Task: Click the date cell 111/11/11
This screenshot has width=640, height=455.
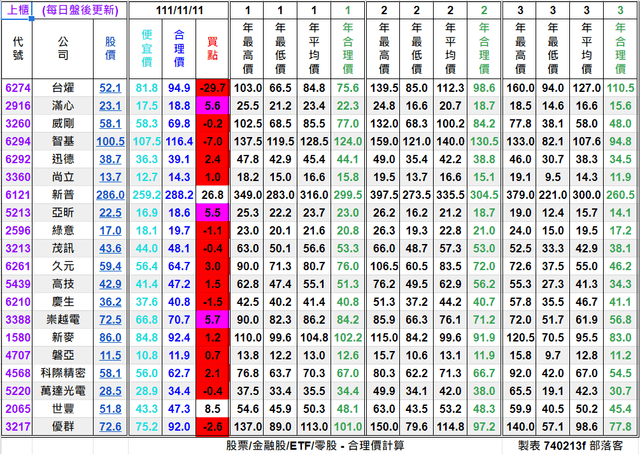Action: [179, 10]
